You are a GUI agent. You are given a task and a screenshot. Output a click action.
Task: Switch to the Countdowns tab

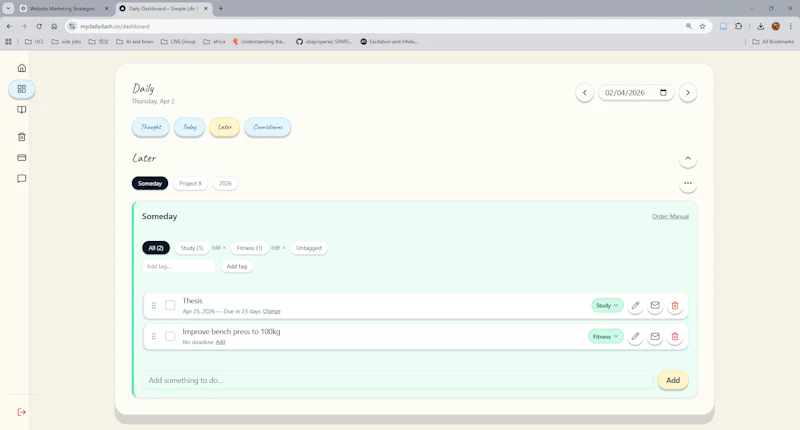pos(268,127)
